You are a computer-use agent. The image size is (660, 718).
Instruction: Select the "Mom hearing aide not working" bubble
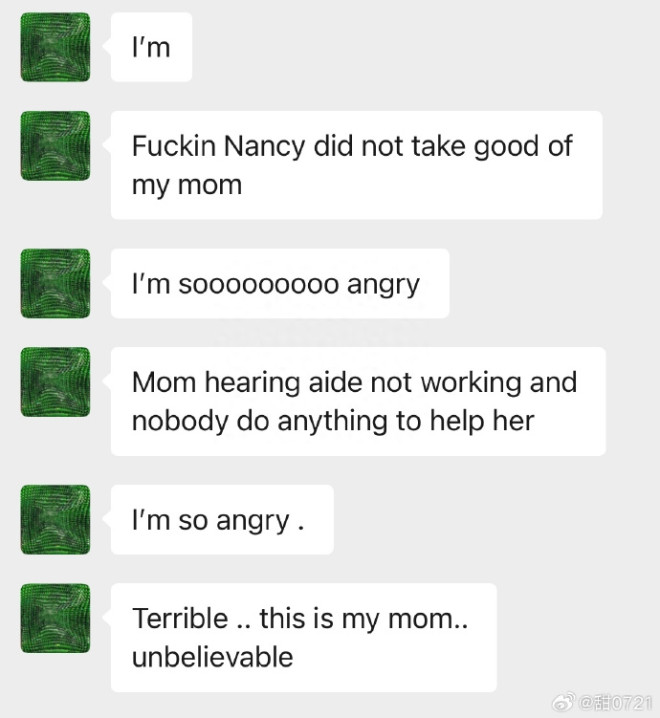357,401
